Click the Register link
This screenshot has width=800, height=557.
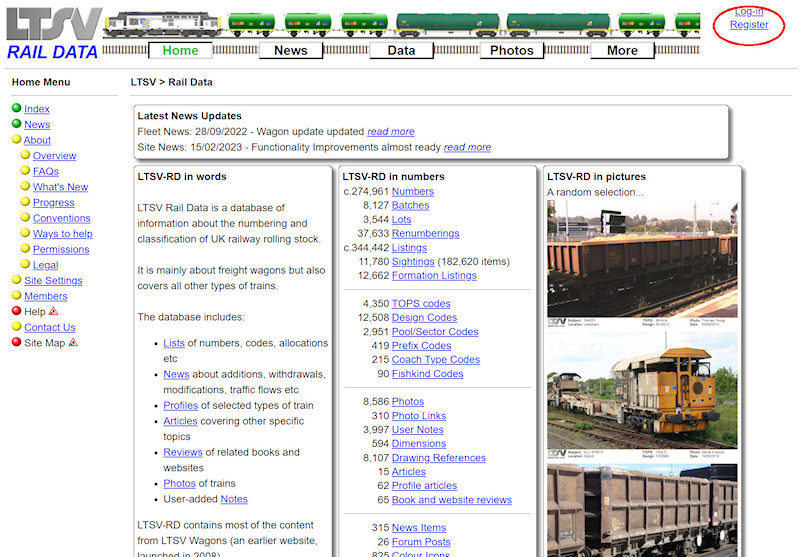(749, 25)
